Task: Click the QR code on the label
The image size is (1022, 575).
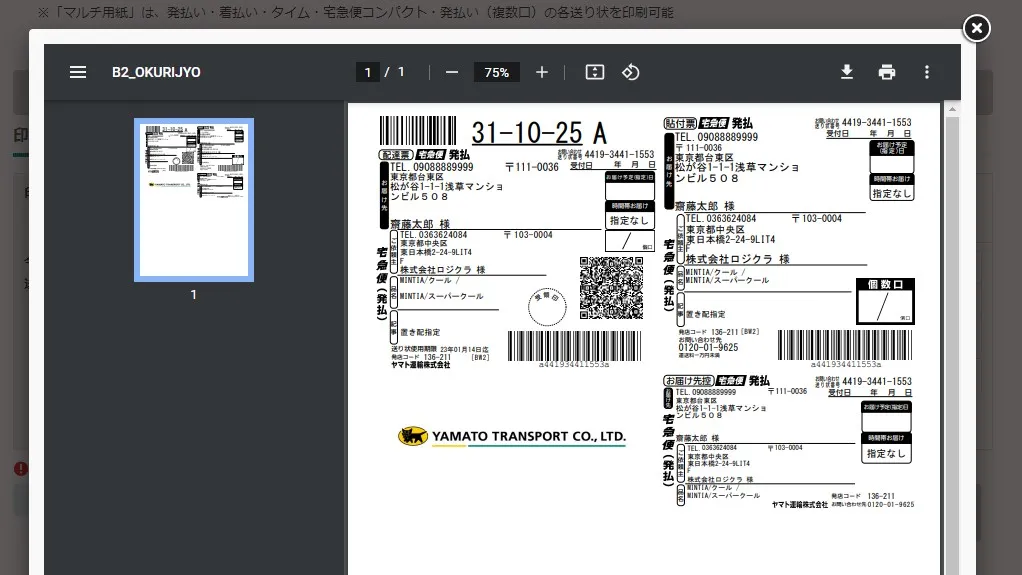Action: click(611, 287)
